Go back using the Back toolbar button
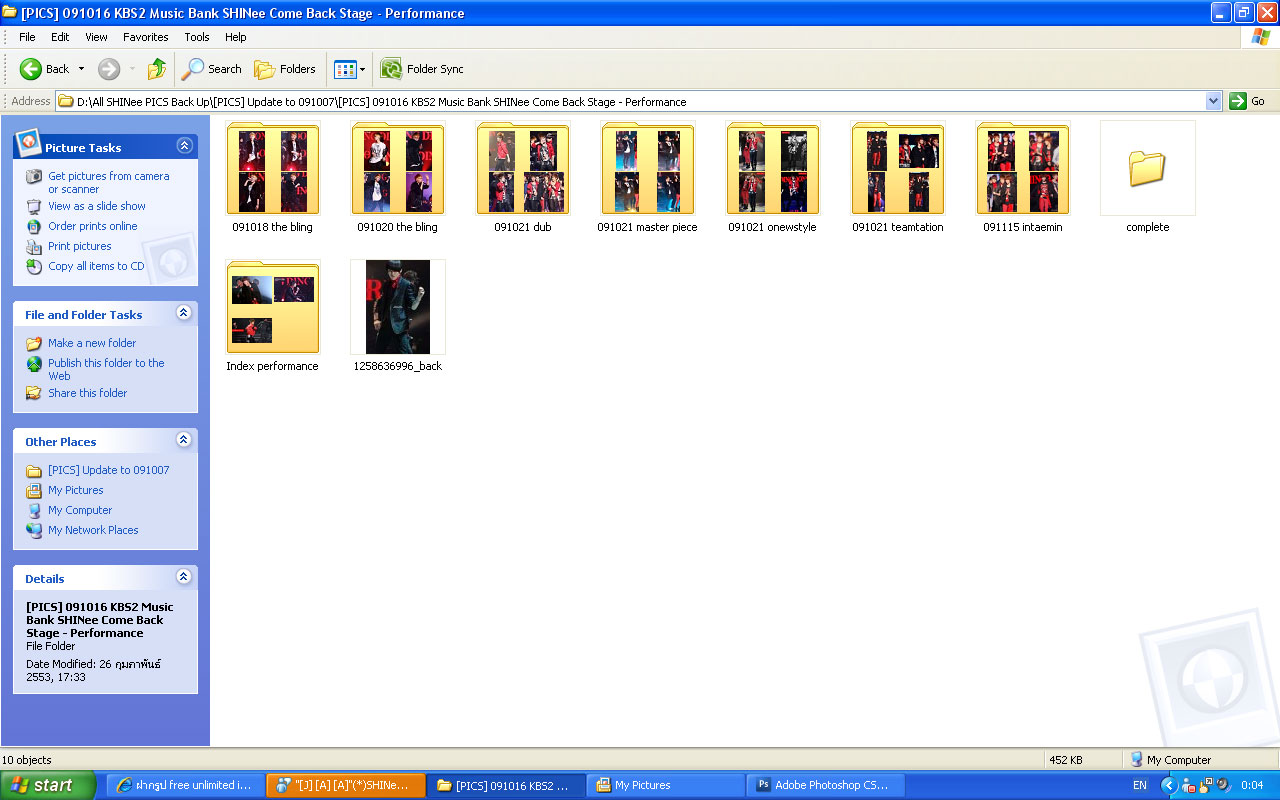This screenshot has width=1280, height=800. 44,69
